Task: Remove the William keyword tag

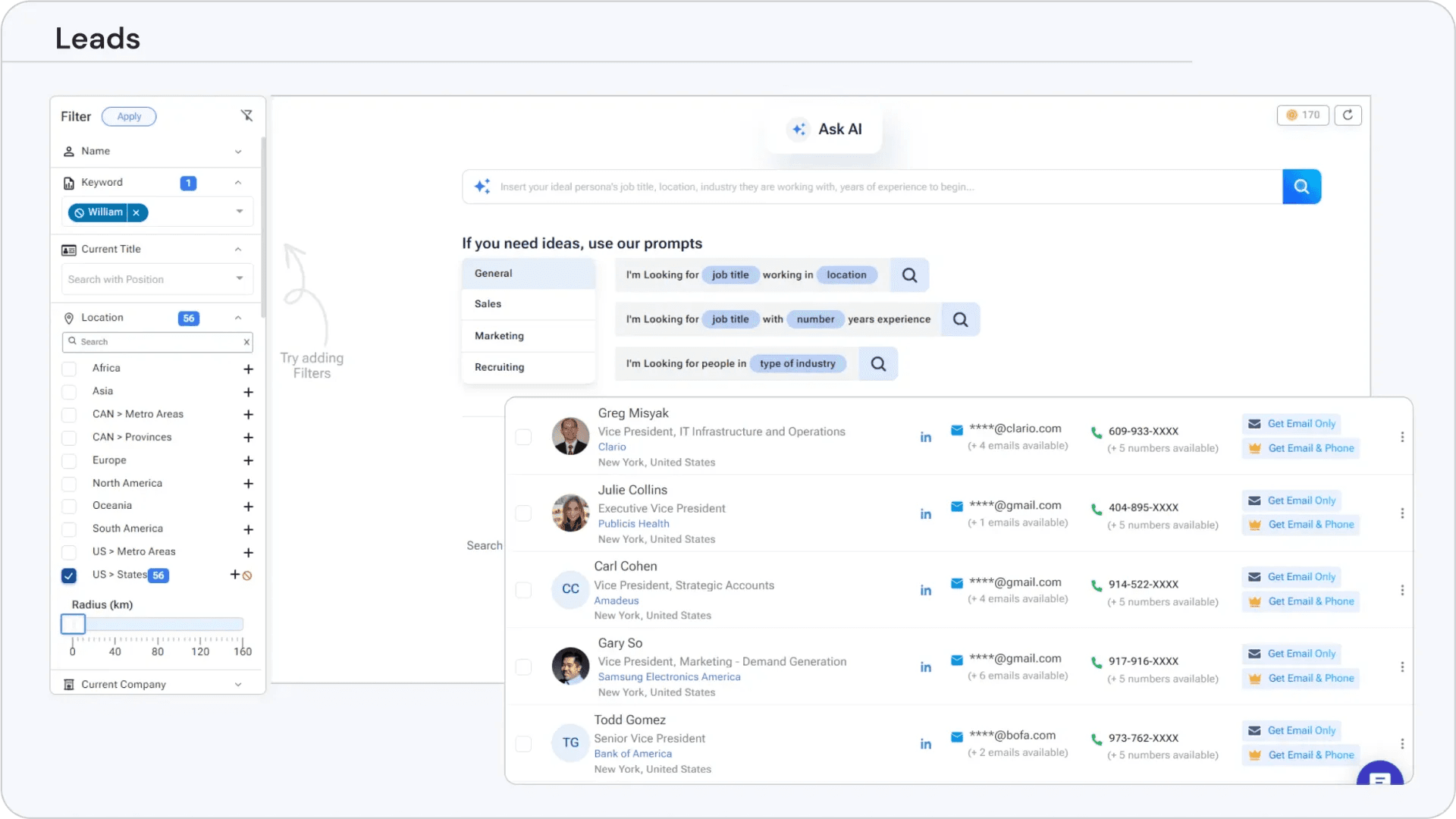Action: [x=136, y=213]
